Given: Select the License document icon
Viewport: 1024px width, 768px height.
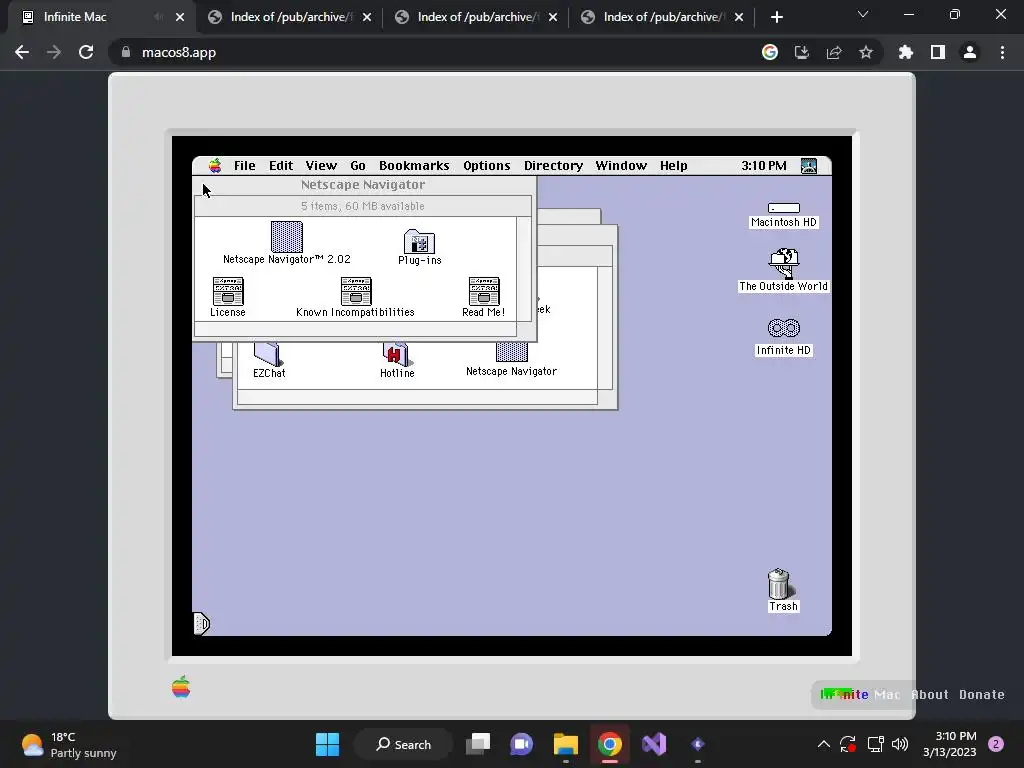Looking at the screenshot, I should (228, 291).
